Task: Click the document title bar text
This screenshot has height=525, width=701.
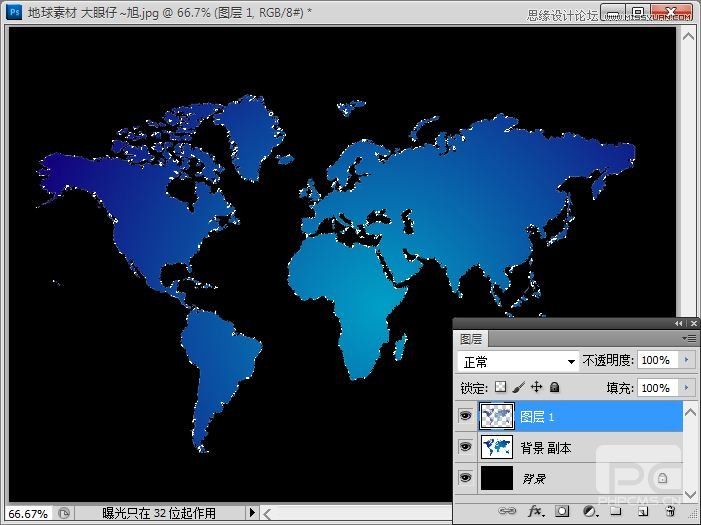Action: pyautogui.click(x=169, y=12)
